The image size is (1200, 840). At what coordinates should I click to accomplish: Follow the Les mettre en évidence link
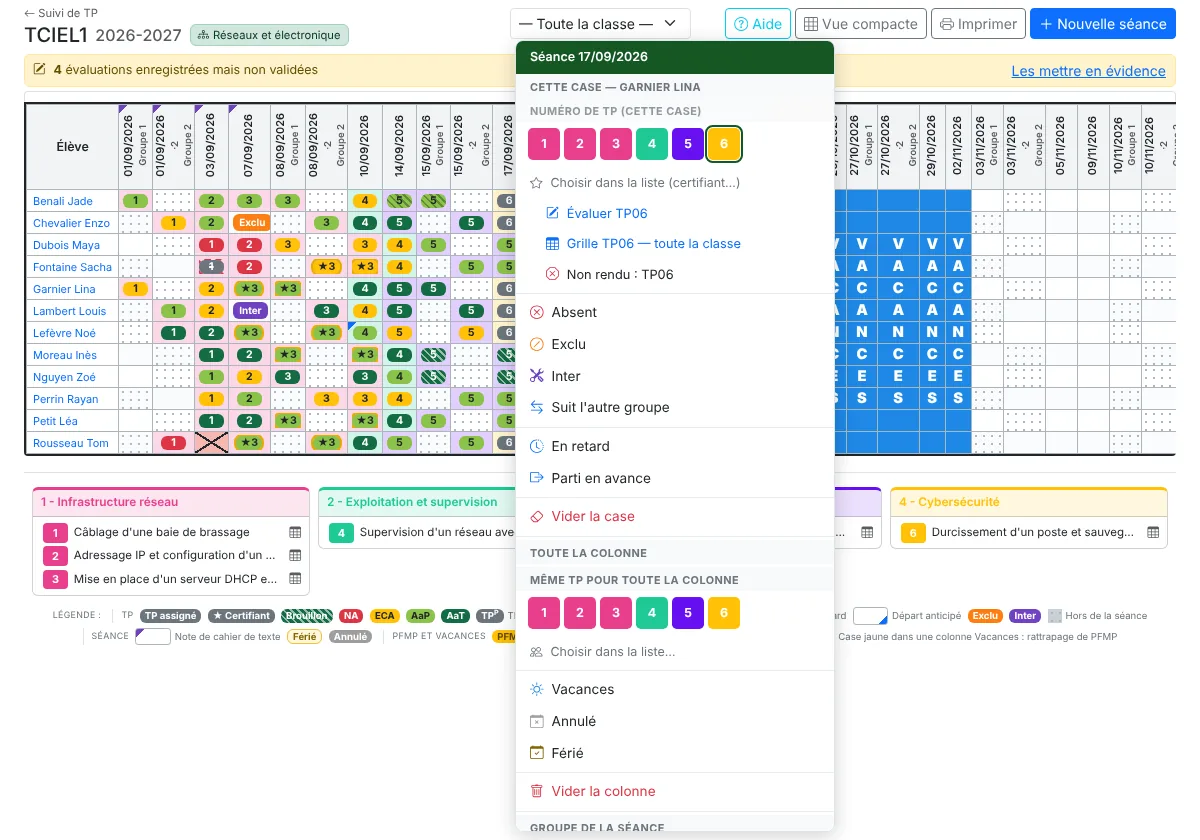1088,71
